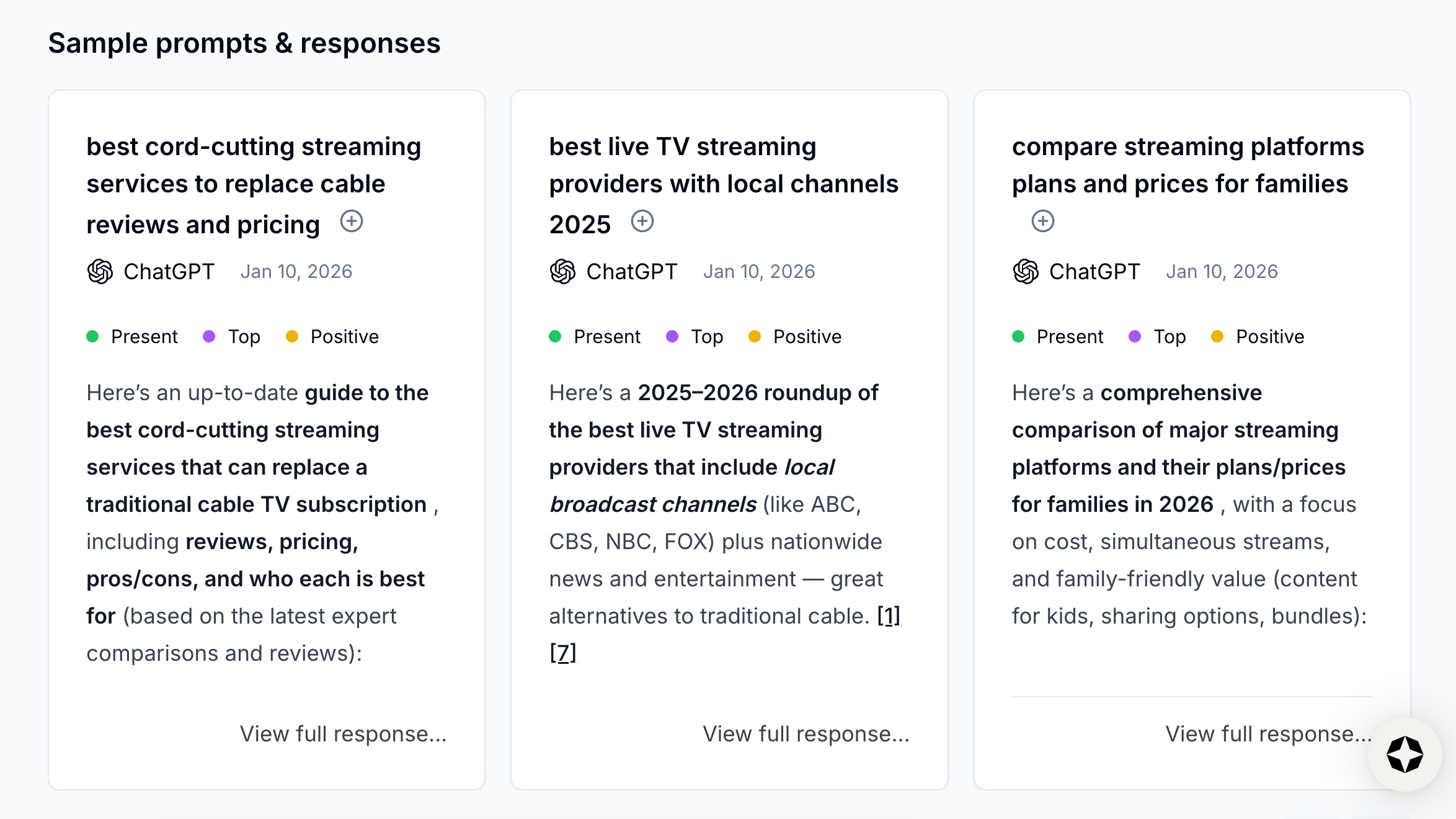The height and width of the screenshot is (819, 1456).
Task: Click the yellow Positive dot in third card
Action: 1217,336
